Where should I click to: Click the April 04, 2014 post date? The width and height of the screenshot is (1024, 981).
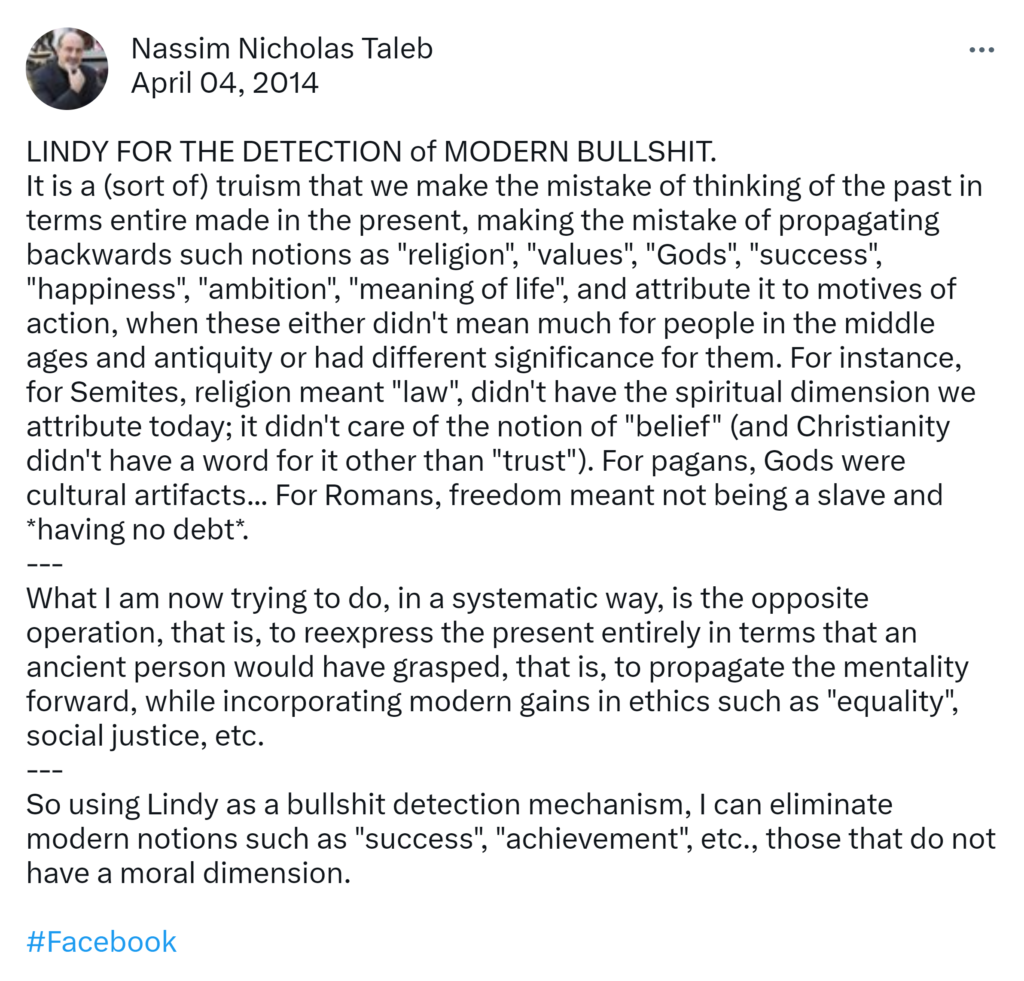coord(225,82)
